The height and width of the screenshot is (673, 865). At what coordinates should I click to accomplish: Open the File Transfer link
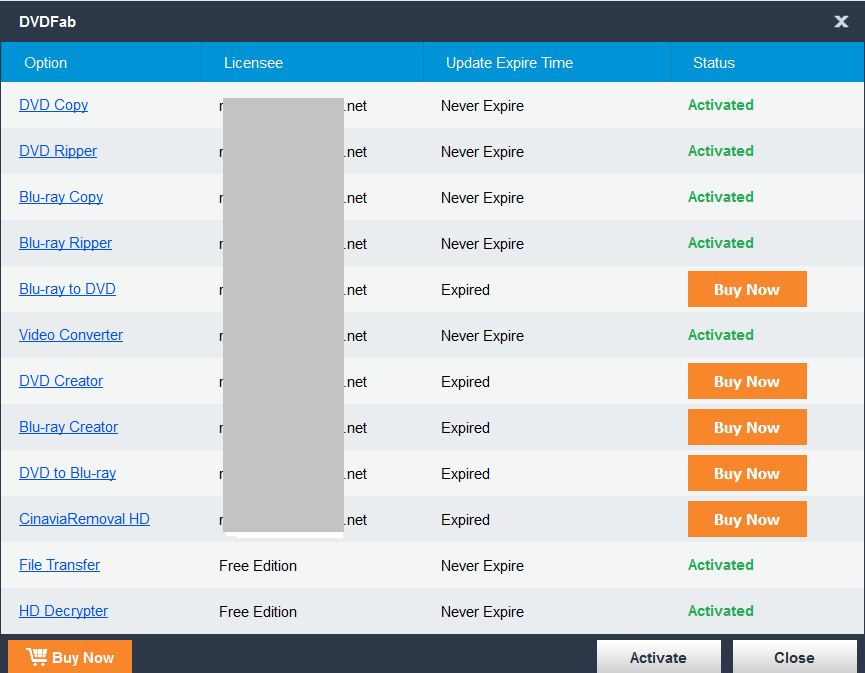[60, 565]
